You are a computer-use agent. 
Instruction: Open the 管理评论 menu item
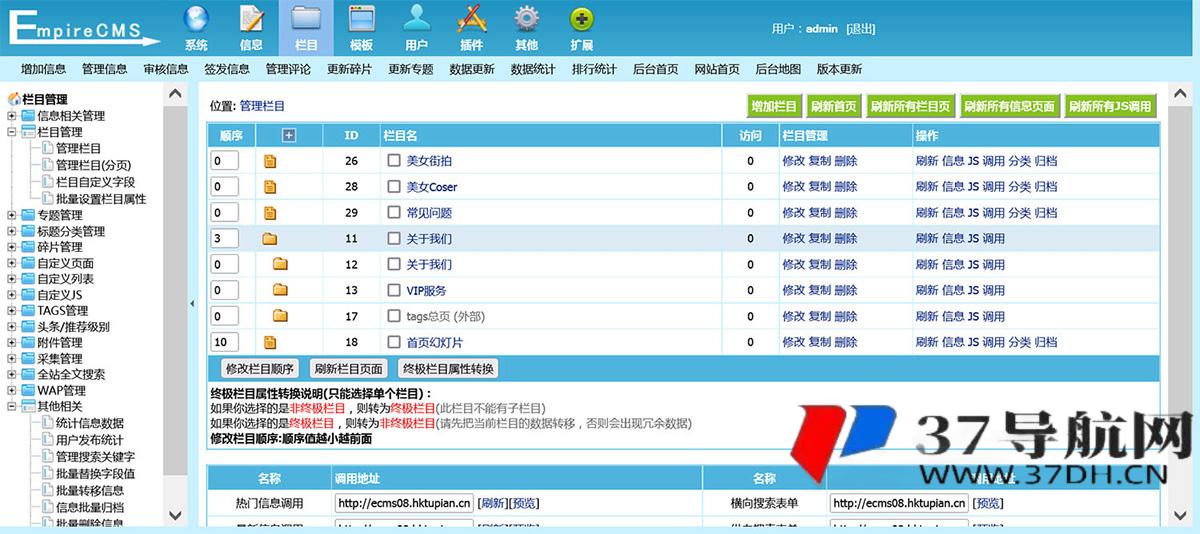pos(288,69)
